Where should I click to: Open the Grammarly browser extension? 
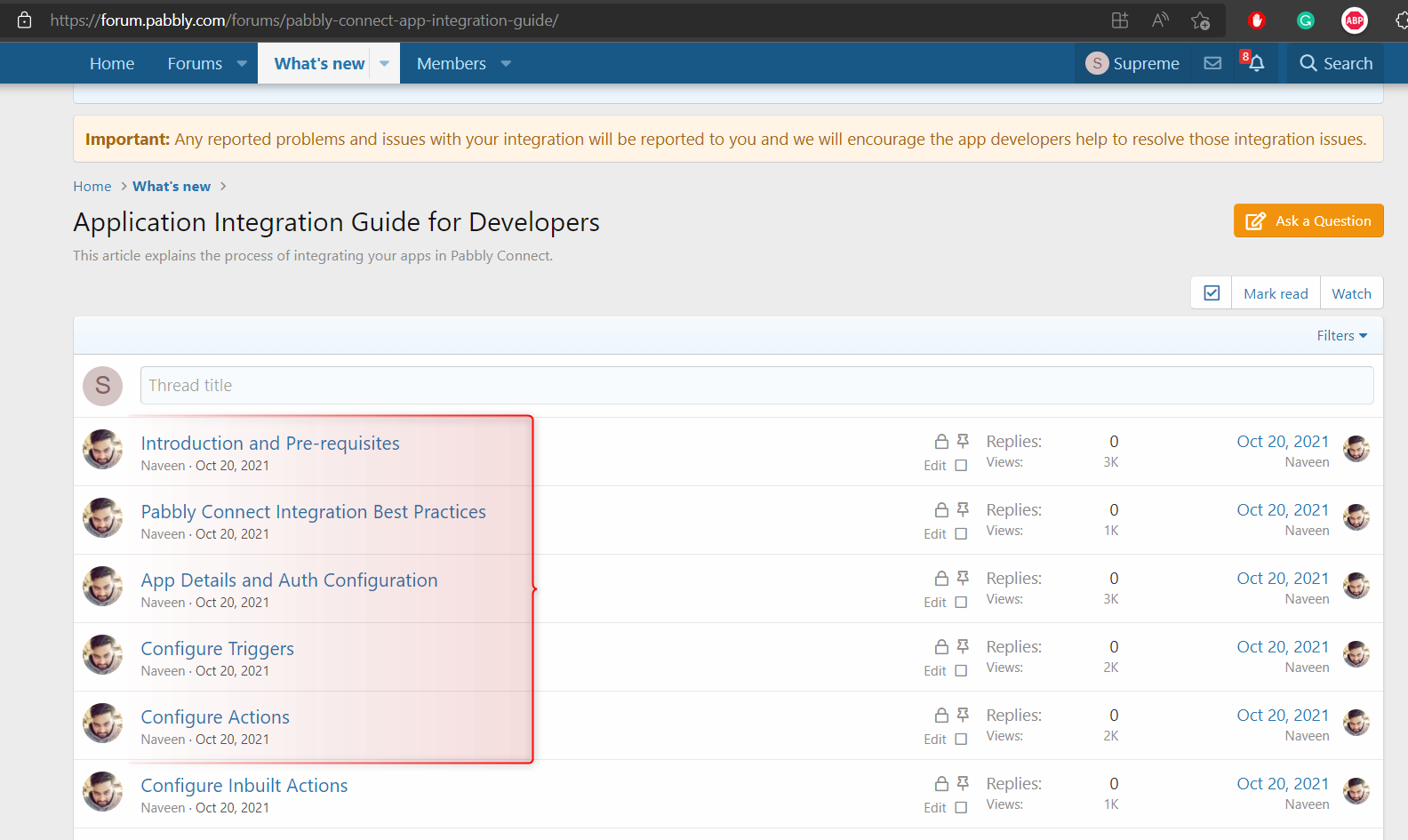tap(1306, 20)
